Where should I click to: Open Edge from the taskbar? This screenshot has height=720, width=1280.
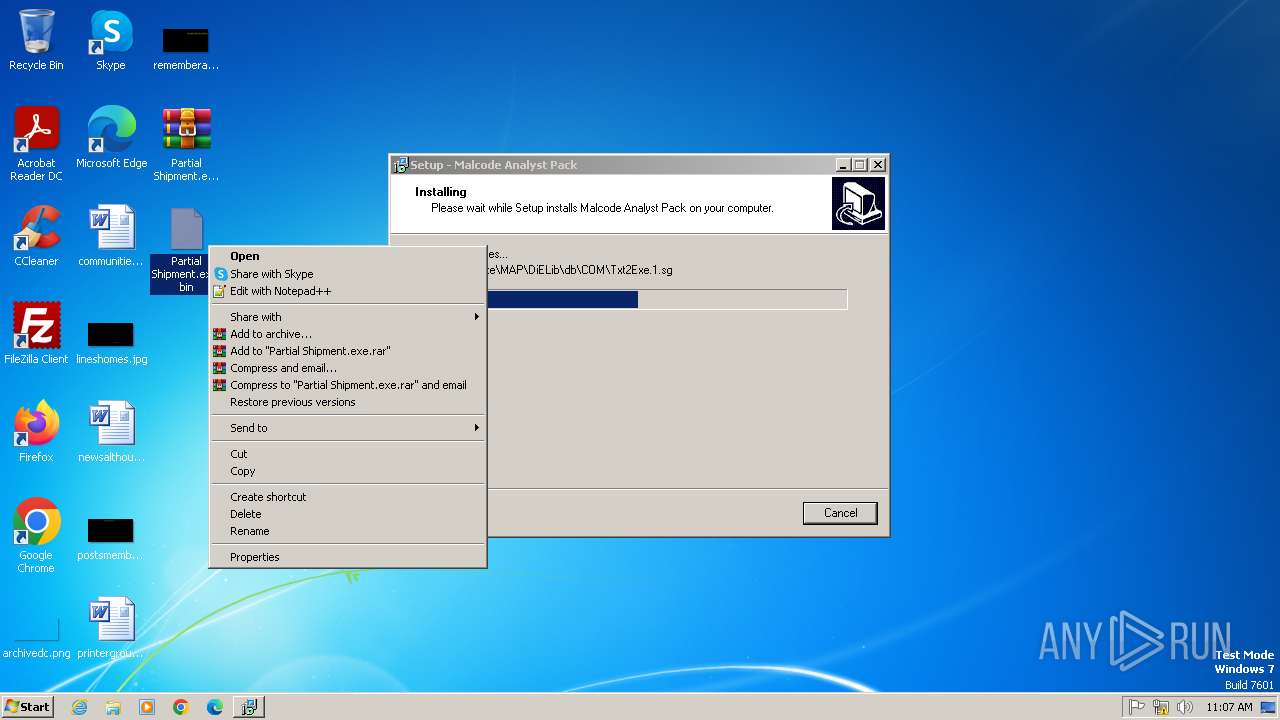215,707
